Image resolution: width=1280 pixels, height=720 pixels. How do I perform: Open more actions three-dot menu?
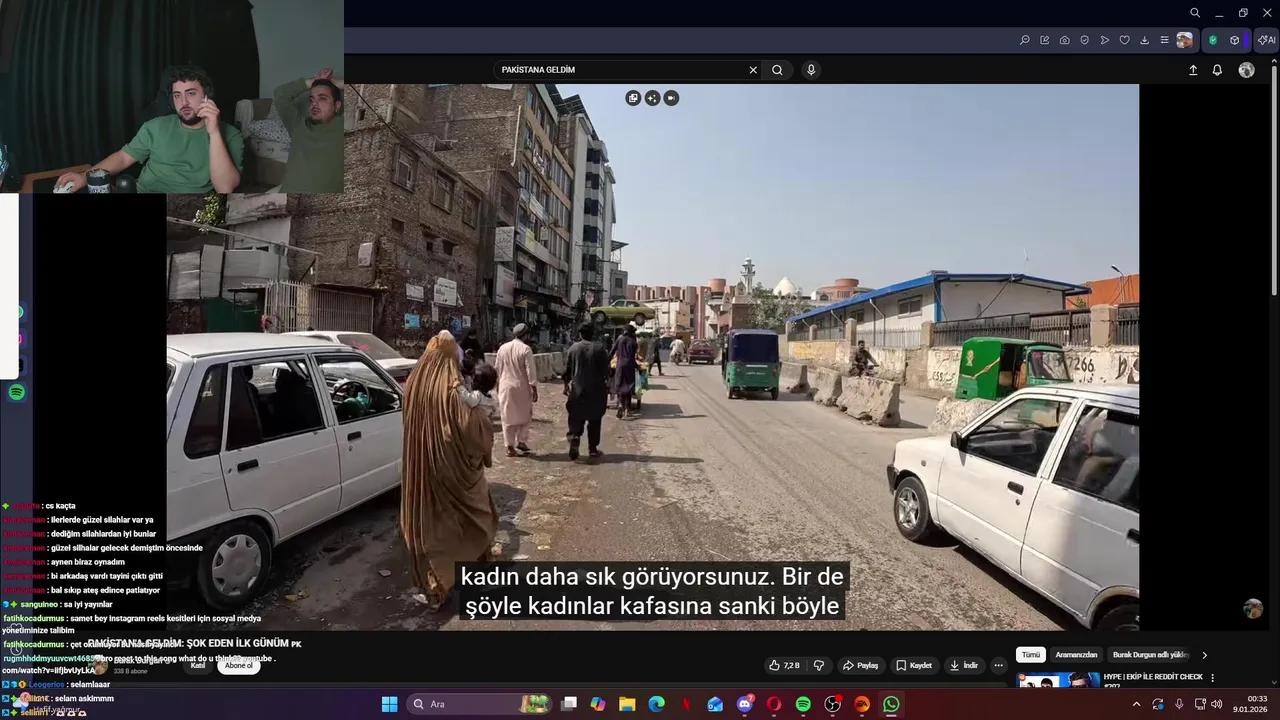click(x=998, y=665)
